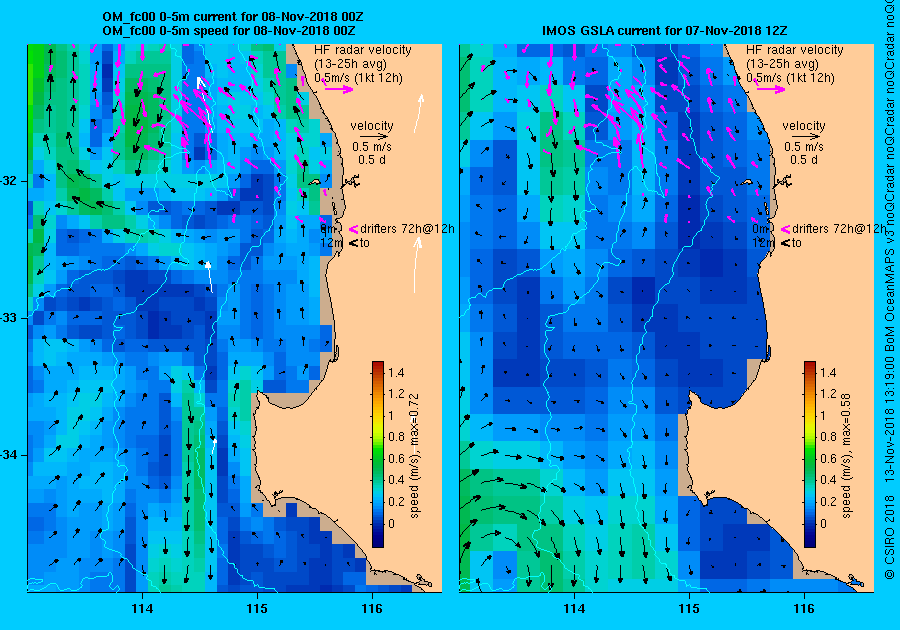Viewport: 900px width, 630px height.
Task: Click black velocity scale arrow in IMOS GSLA map
Action: coord(807,137)
